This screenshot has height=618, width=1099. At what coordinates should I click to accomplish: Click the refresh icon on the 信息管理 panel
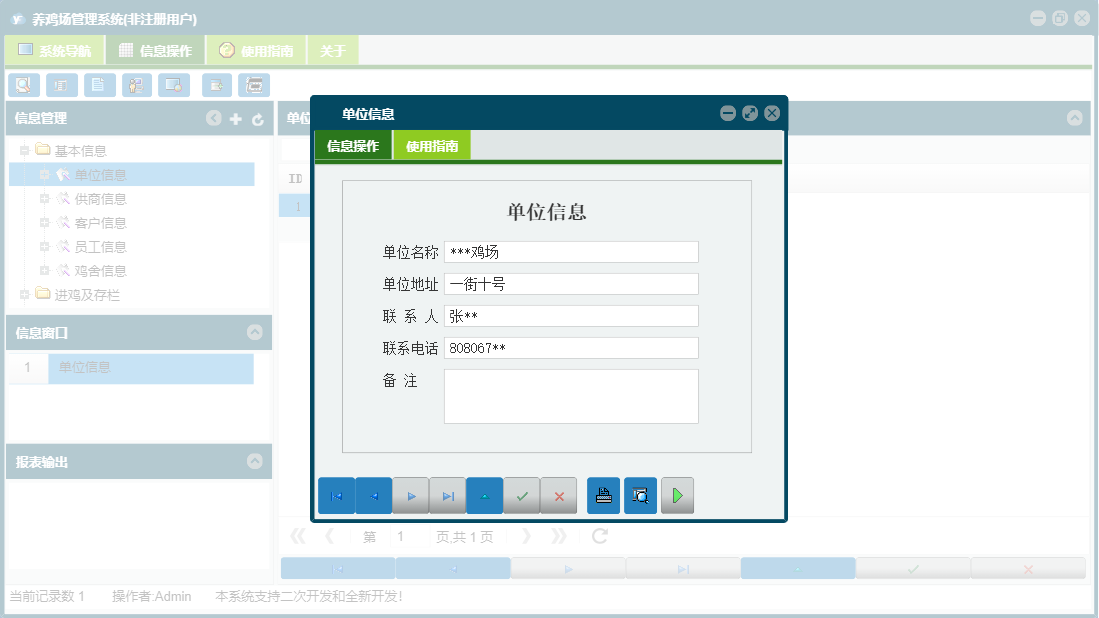pos(256,118)
